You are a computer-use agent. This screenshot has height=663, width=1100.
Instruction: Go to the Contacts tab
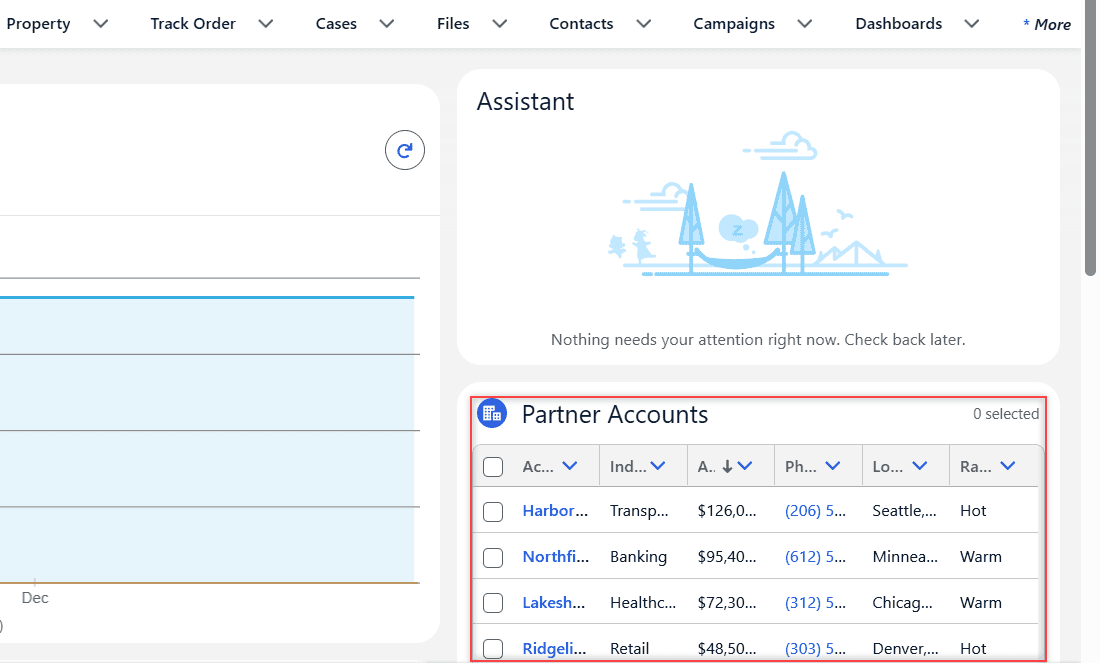(x=581, y=24)
